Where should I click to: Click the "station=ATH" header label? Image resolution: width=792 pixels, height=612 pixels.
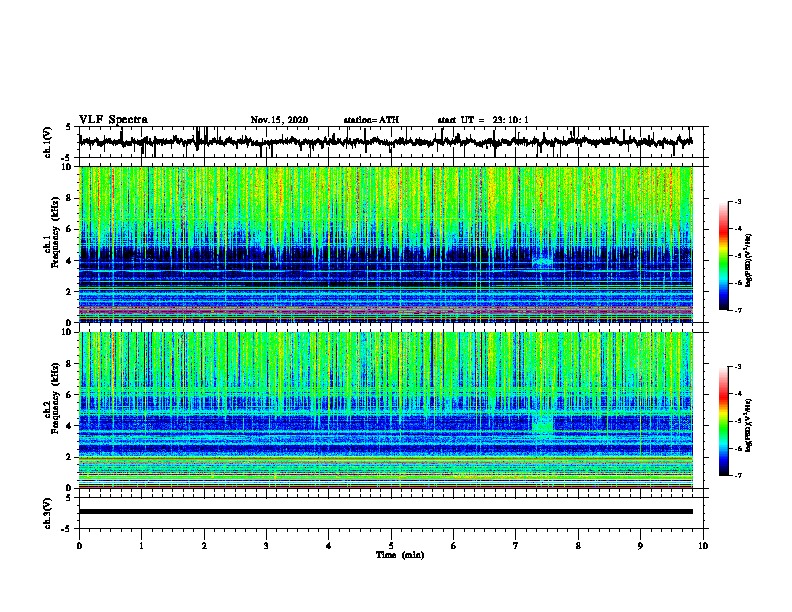tap(371, 120)
